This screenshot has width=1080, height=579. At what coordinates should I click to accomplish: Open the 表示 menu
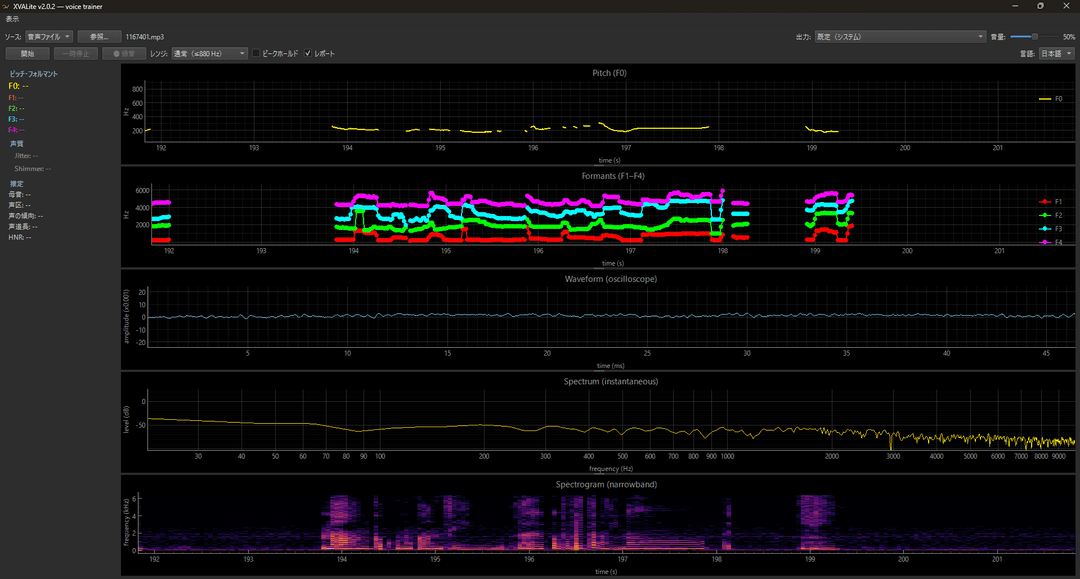12,19
